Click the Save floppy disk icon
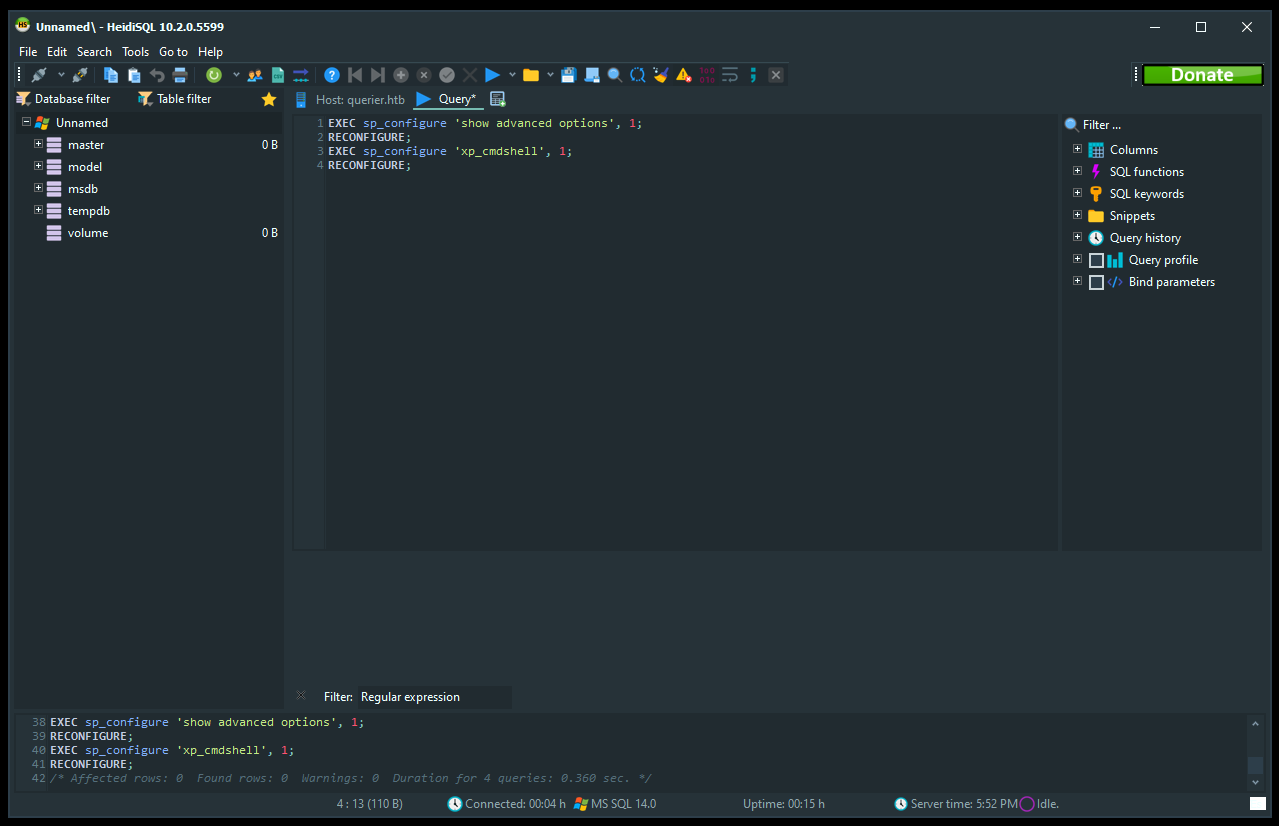 (569, 75)
